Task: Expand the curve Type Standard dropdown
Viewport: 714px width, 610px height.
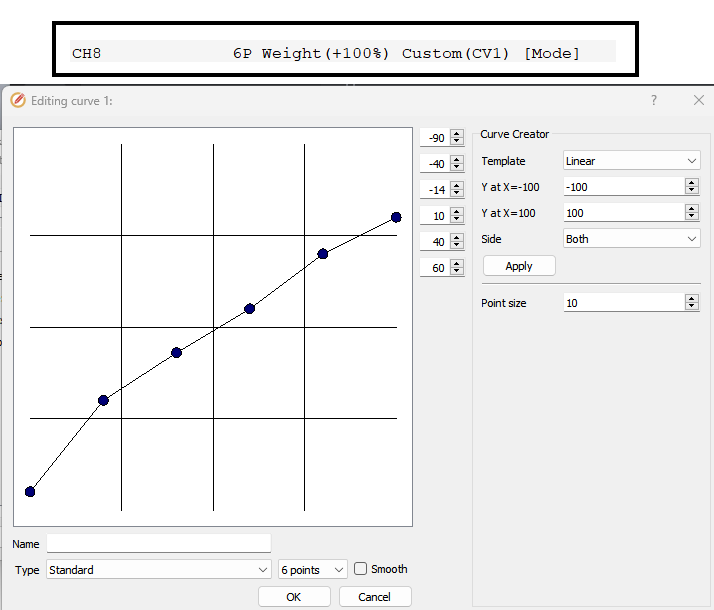Action: point(158,570)
